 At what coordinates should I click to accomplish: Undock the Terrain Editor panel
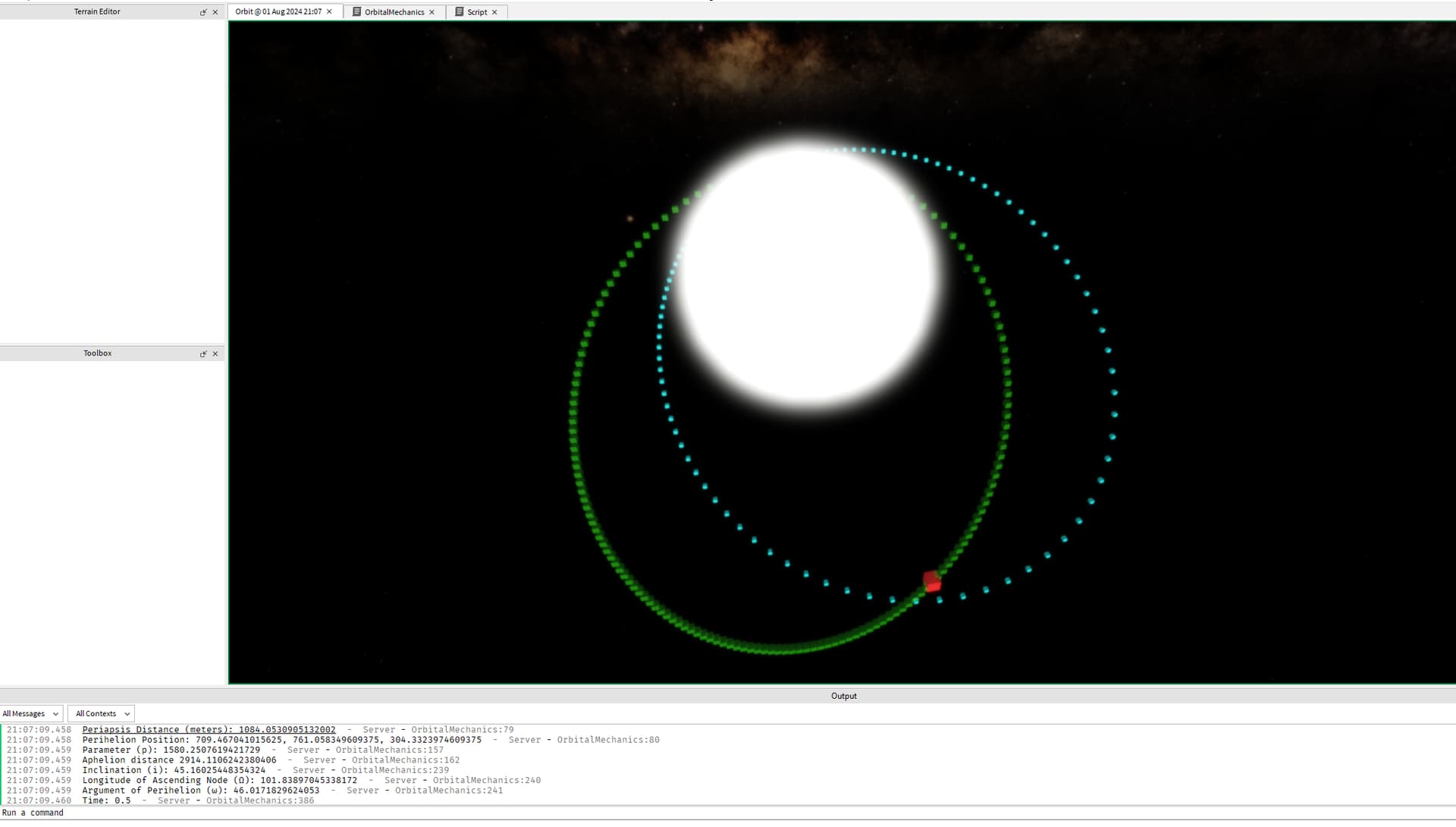pos(203,12)
